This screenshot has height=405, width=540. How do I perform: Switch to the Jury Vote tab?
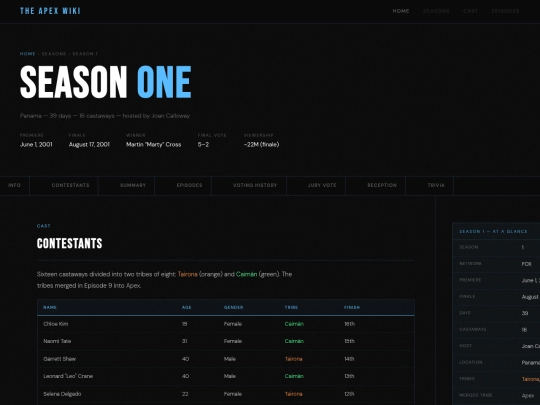322,185
